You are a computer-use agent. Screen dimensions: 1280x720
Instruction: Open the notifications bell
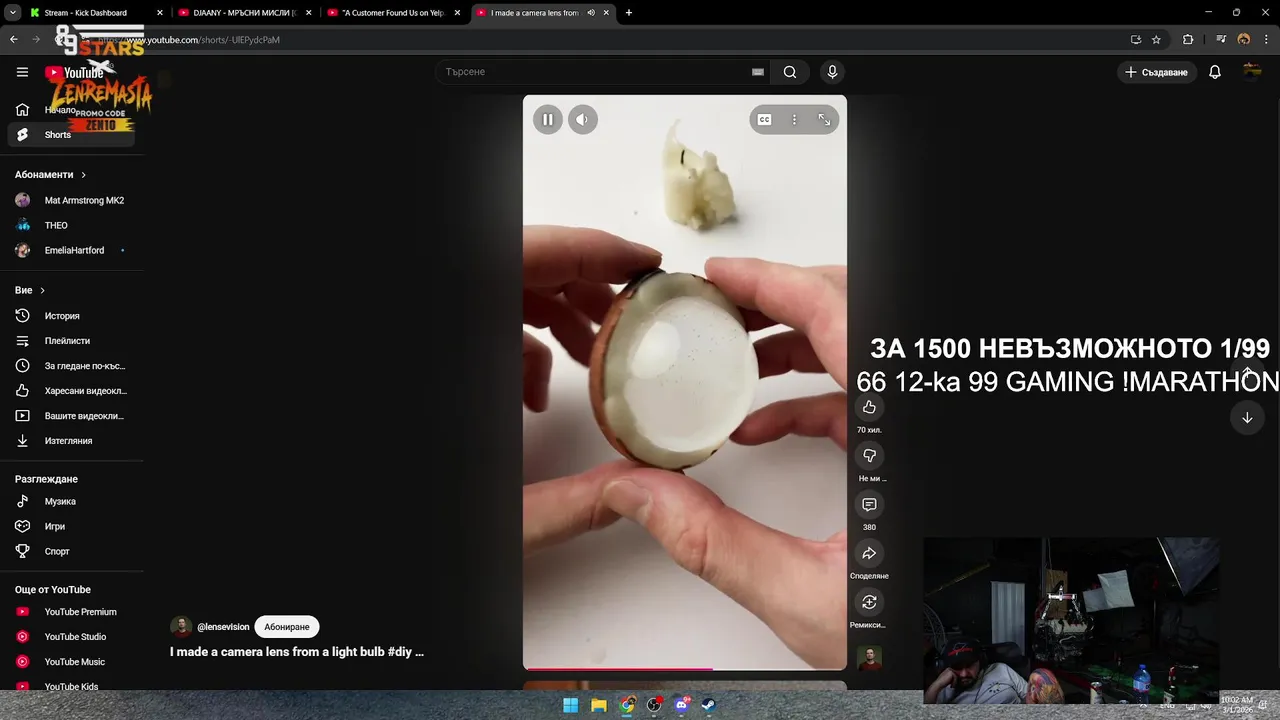(x=1215, y=72)
